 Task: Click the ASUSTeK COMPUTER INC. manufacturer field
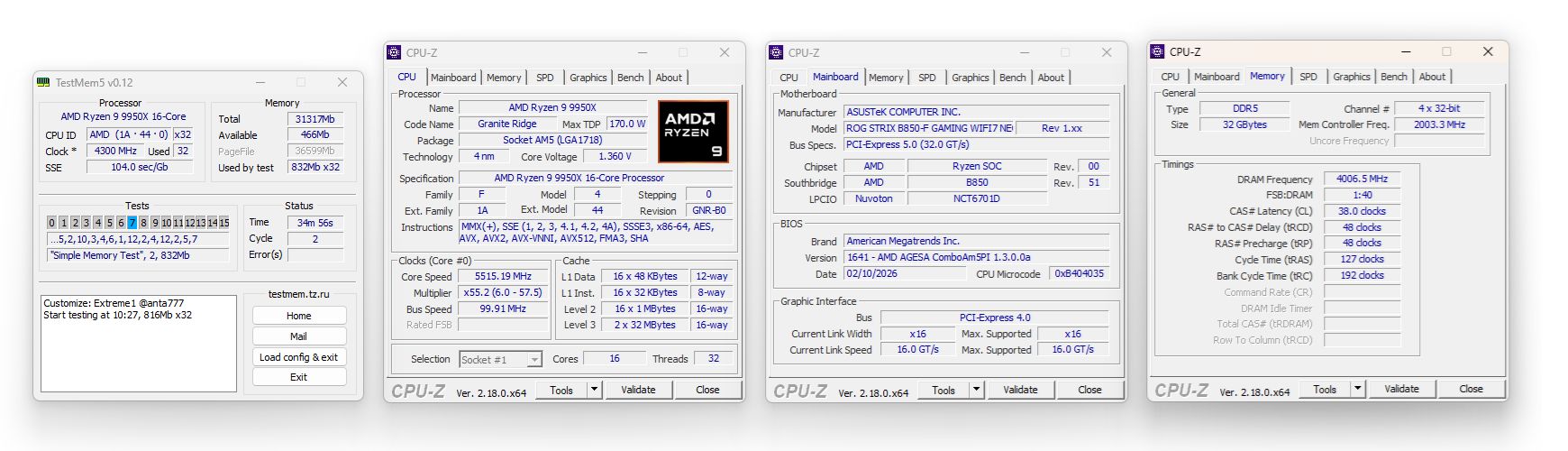click(x=977, y=112)
